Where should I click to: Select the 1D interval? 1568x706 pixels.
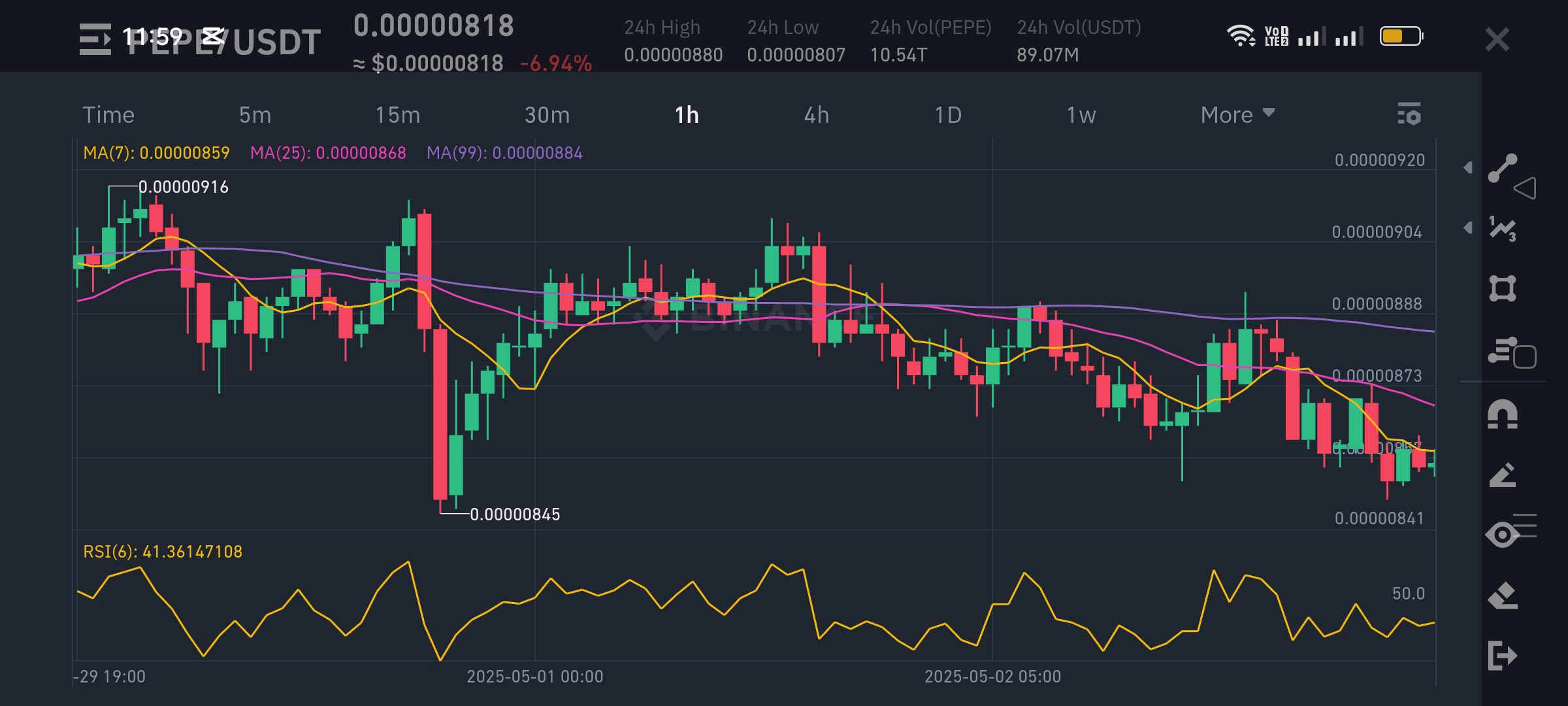tap(947, 115)
